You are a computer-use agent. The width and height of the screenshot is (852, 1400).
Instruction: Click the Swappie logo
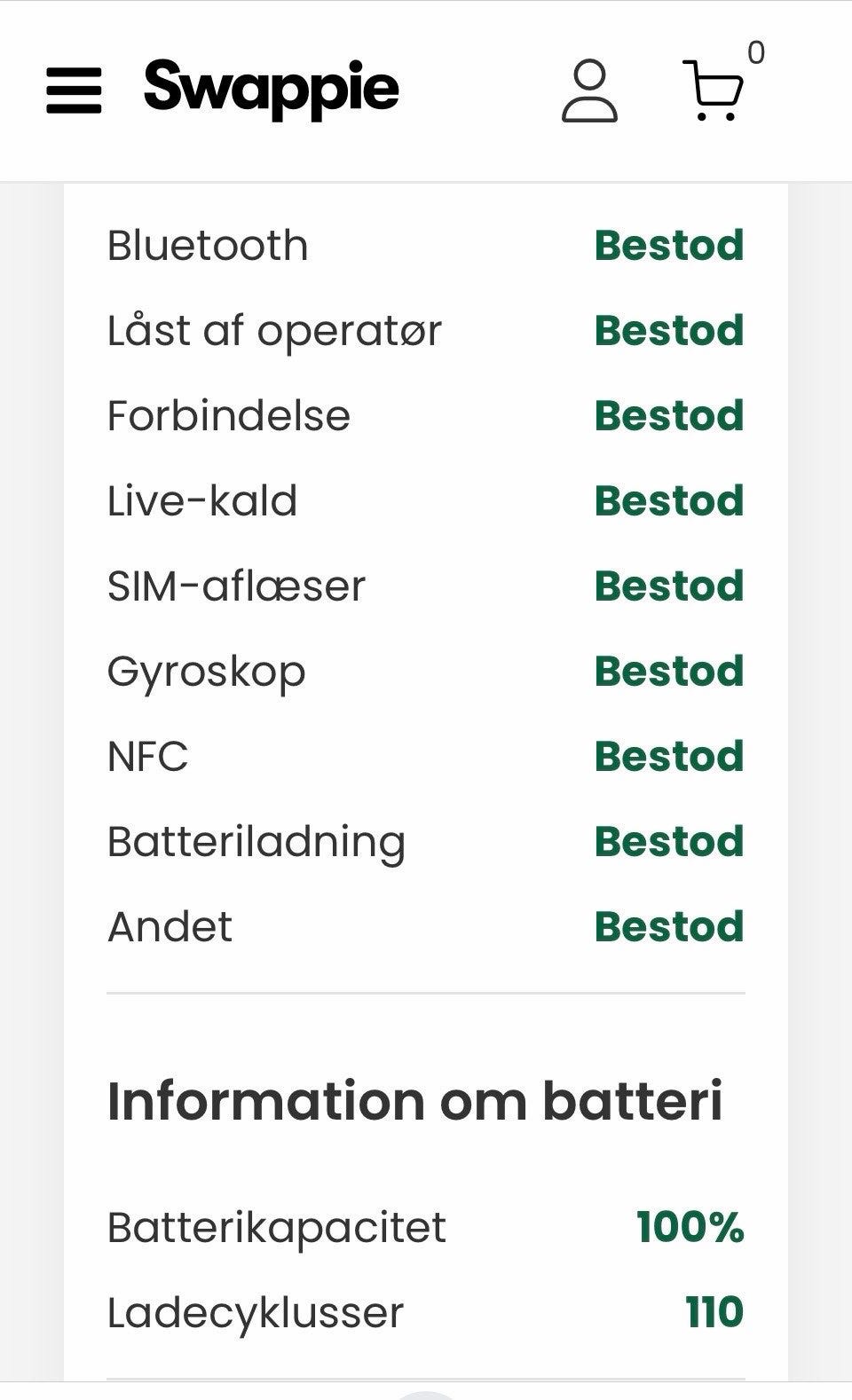point(272,89)
